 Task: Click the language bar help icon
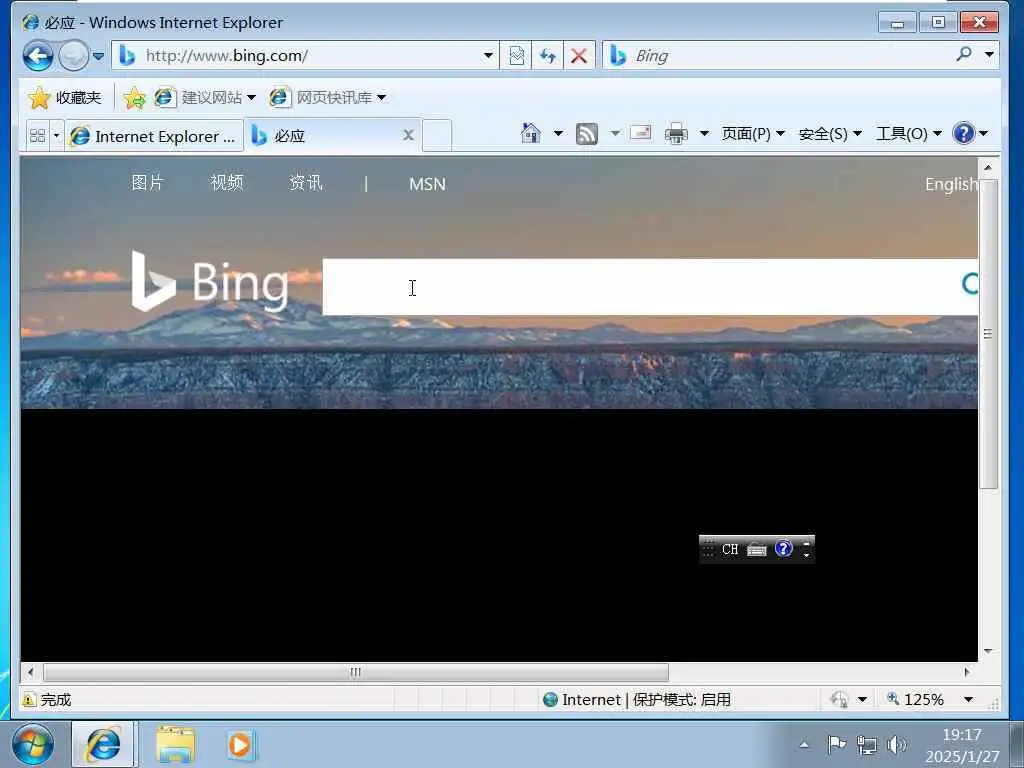(784, 549)
